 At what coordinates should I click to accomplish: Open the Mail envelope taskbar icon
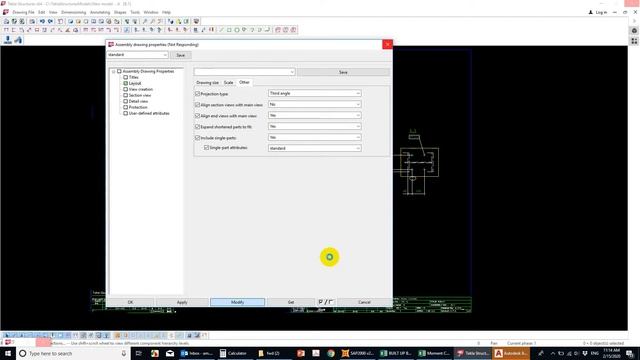[x=170, y=353]
